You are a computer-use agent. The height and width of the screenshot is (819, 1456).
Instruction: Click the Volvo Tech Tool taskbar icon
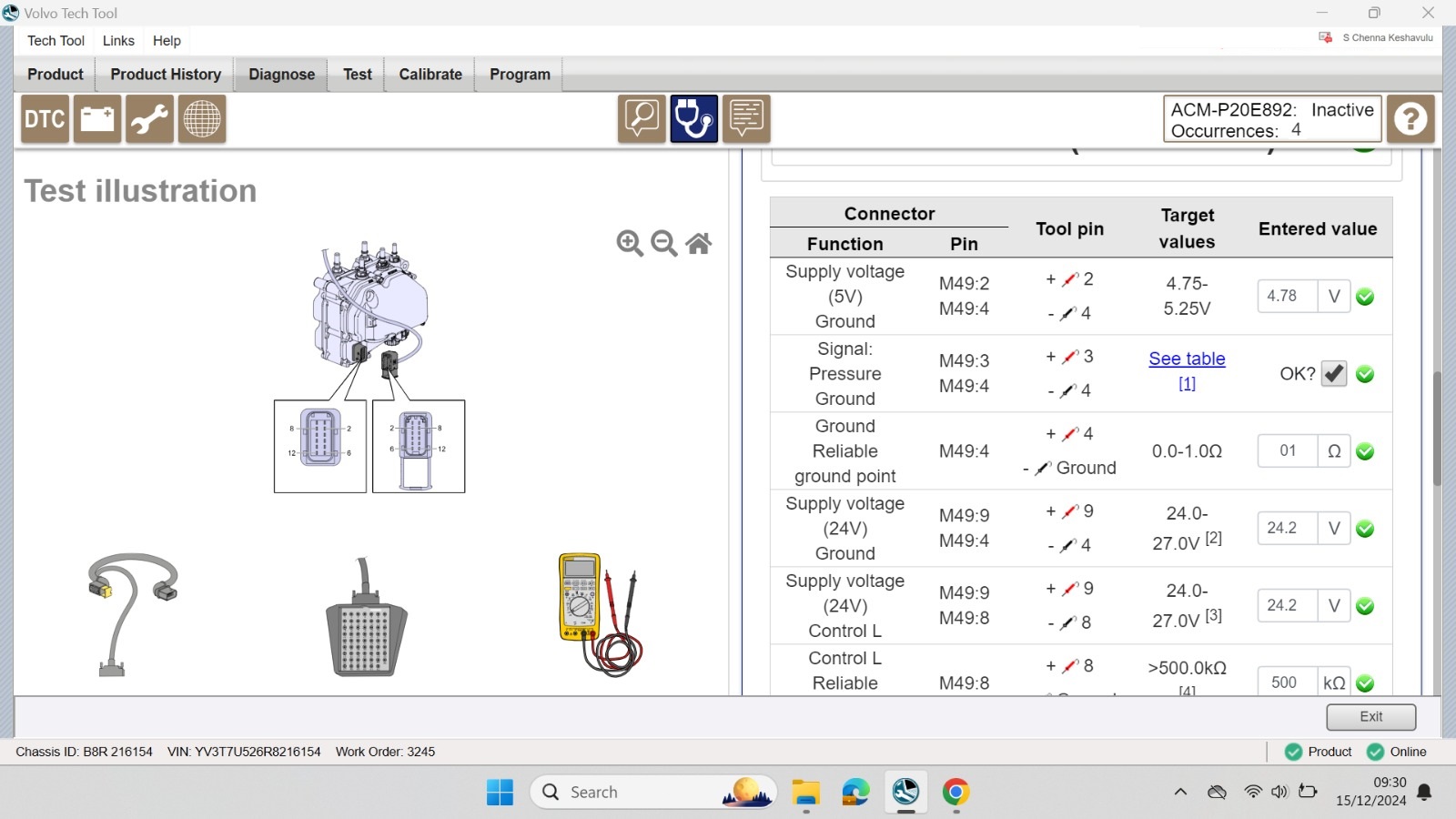(905, 792)
